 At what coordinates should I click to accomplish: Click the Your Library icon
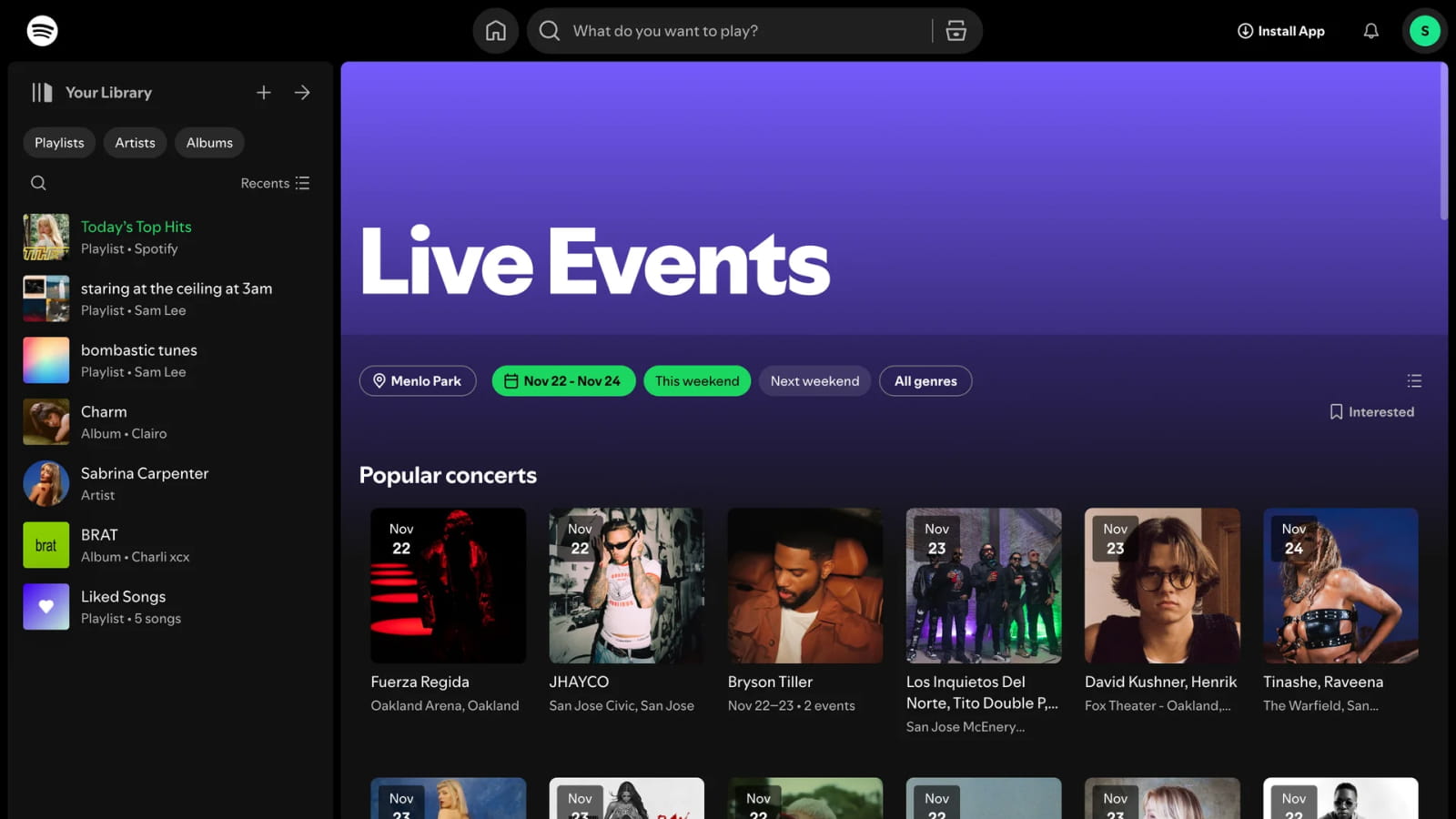[41, 92]
